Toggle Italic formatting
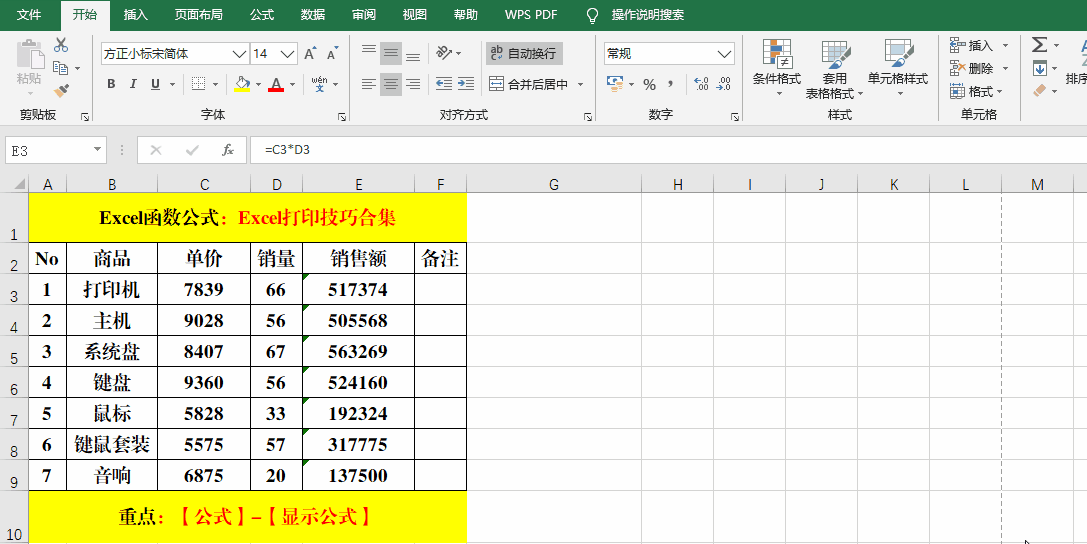The height and width of the screenshot is (544, 1087). pyautogui.click(x=133, y=84)
